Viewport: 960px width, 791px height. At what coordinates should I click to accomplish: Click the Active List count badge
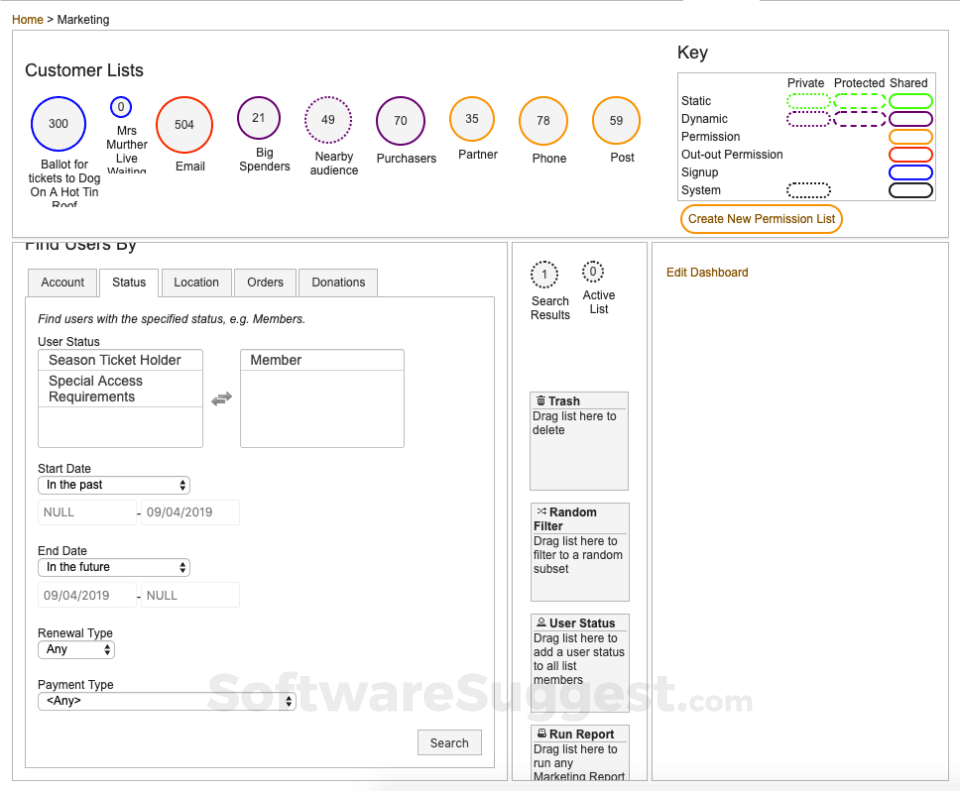pyautogui.click(x=593, y=271)
